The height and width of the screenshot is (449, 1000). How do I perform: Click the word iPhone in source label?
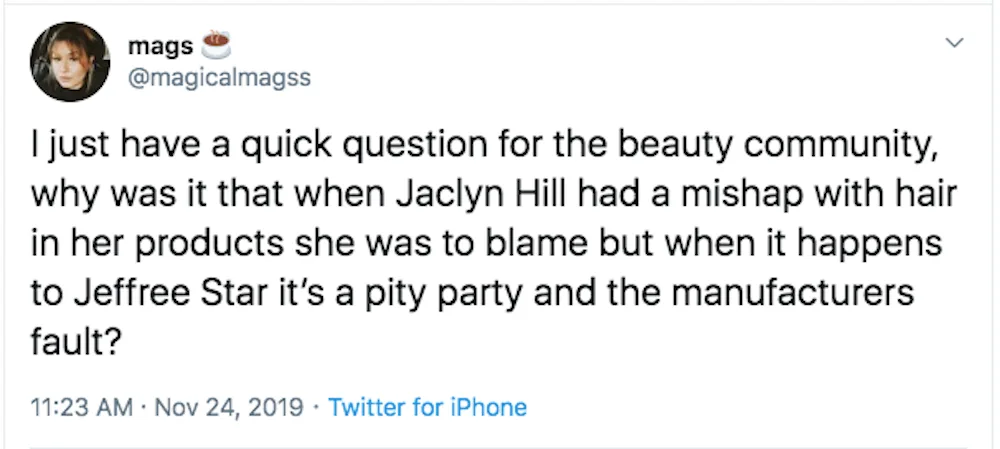coord(488,407)
